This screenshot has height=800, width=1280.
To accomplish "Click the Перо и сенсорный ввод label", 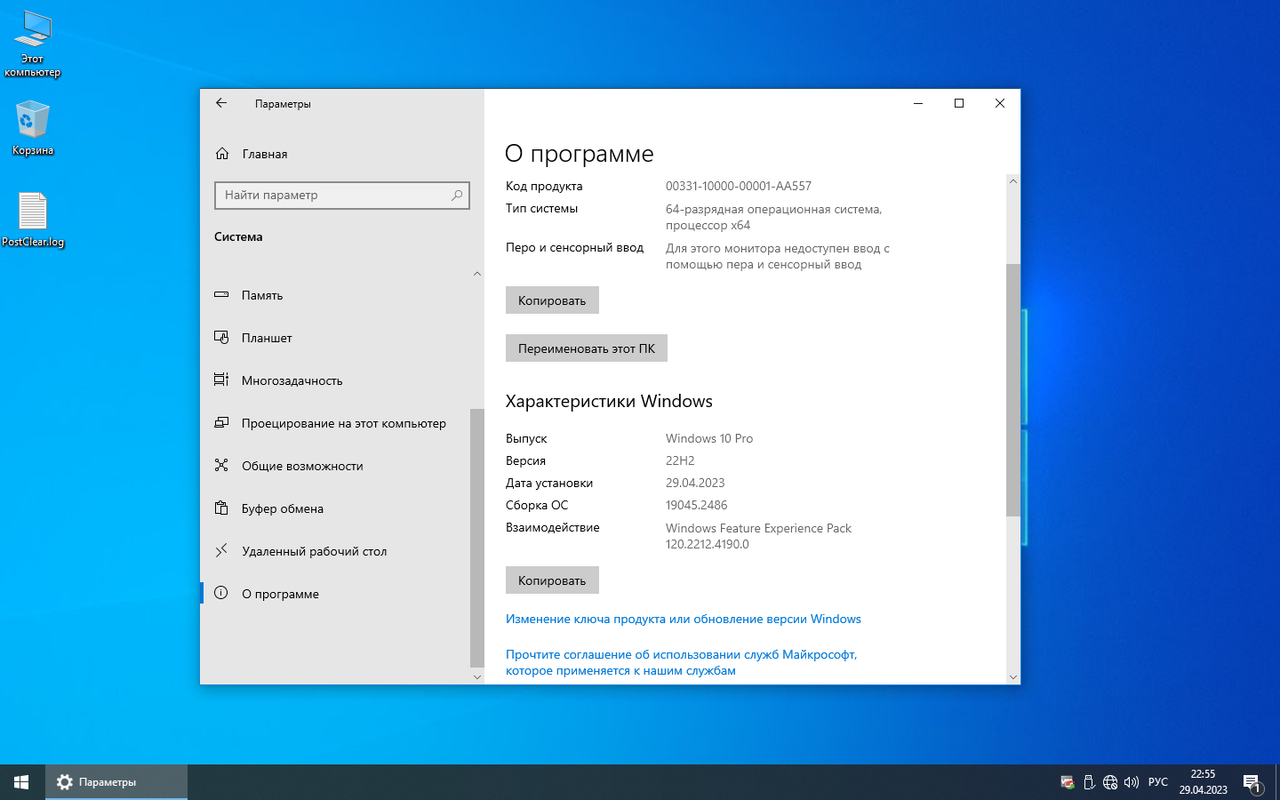I will pyautogui.click(x=575, y=247).
